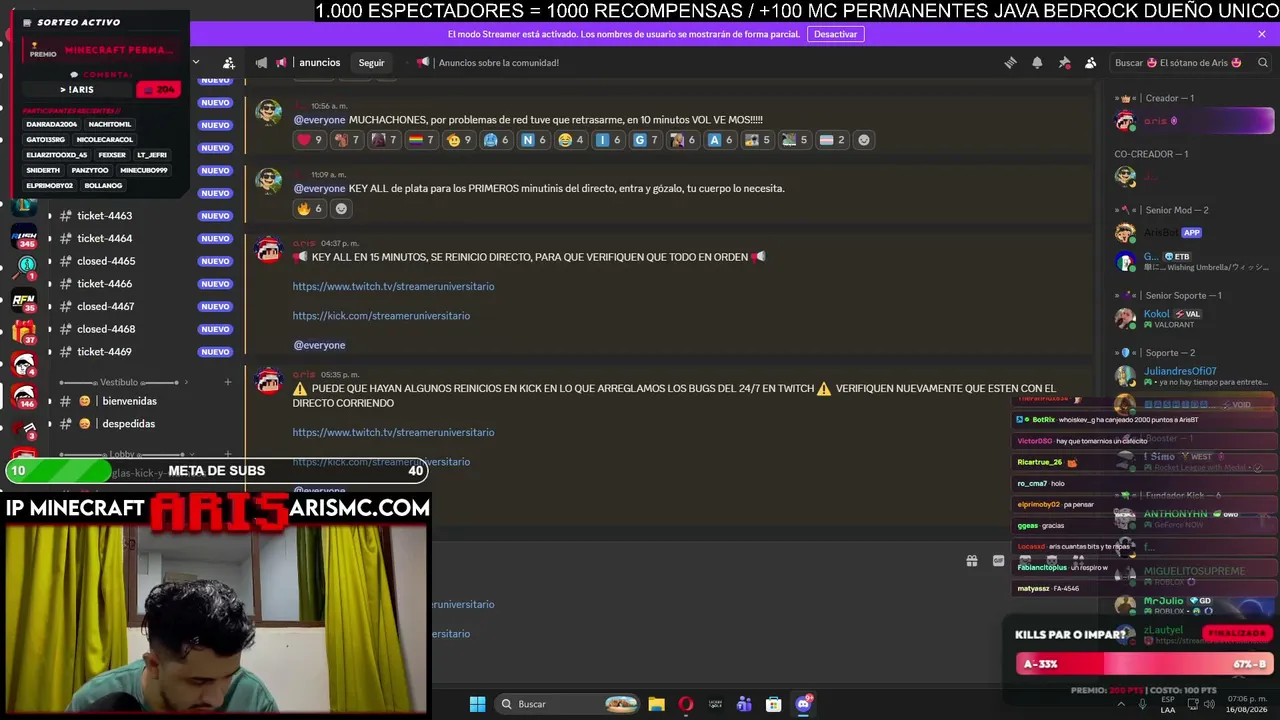Open the magnifier server icon with 1 badge
The image size is (1280, 720).
(x=26, y=266)
